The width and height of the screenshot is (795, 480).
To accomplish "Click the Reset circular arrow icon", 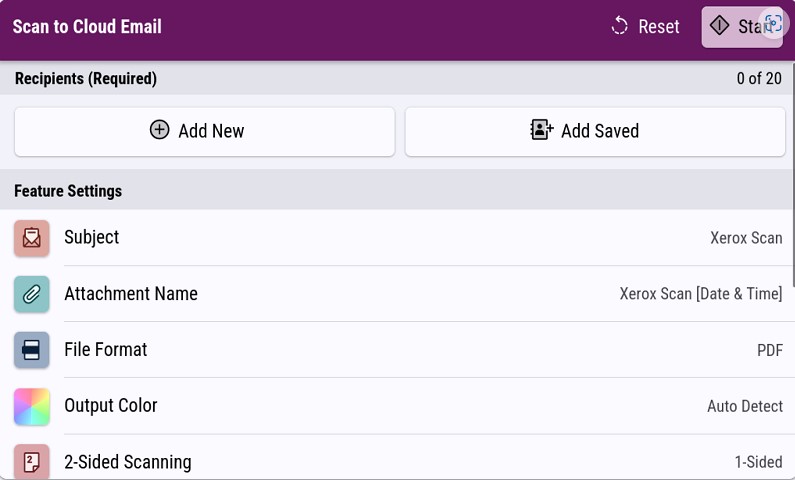I will [x=620, y=26].
